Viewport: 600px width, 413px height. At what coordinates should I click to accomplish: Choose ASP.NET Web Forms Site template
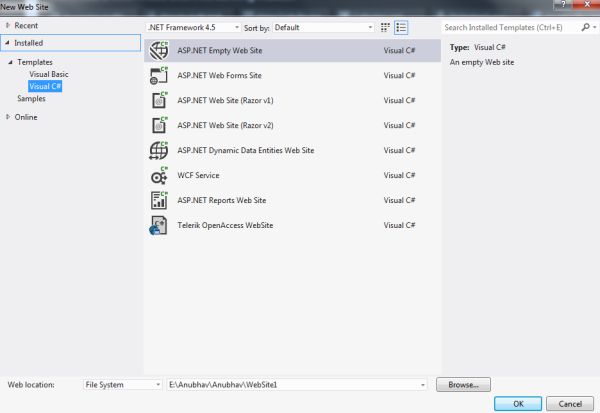tap(292, 75)
